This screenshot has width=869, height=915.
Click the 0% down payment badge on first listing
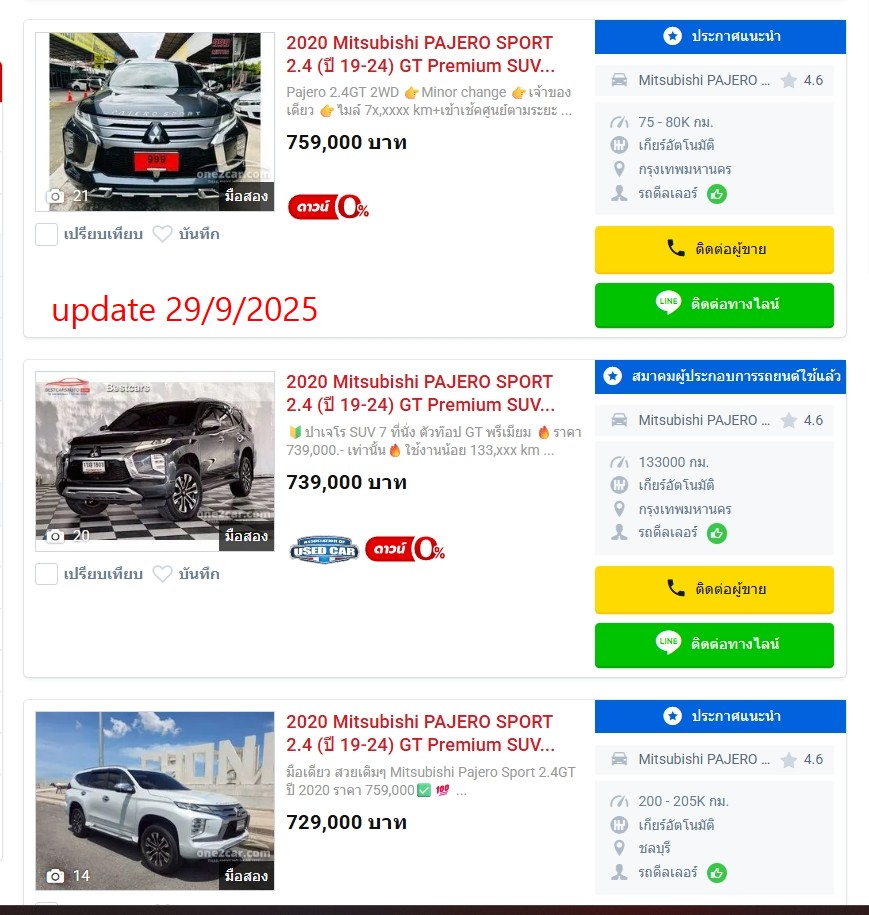point(329,207)
